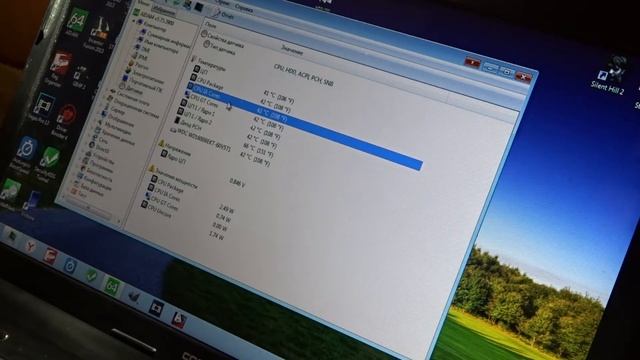Select DMI in the tree

pos(141,49)
